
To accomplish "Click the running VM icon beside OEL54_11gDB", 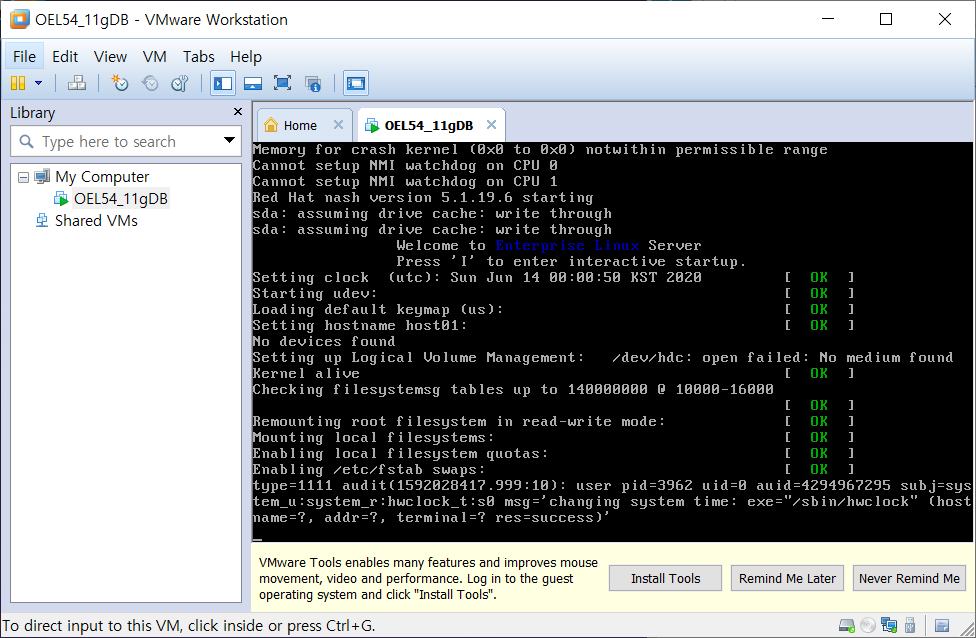I will point(61,199).
